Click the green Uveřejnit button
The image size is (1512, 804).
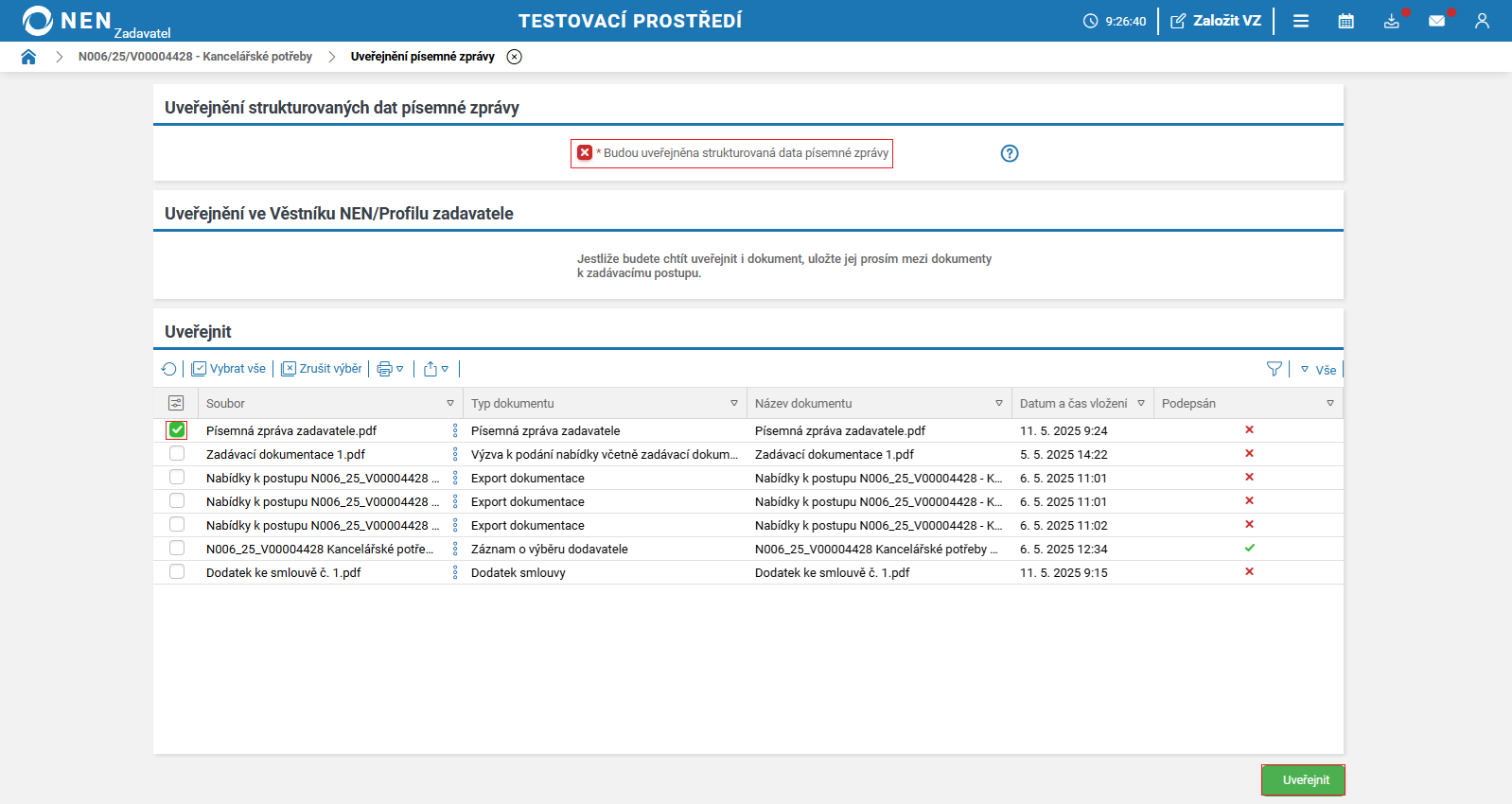pos(1303,780)
